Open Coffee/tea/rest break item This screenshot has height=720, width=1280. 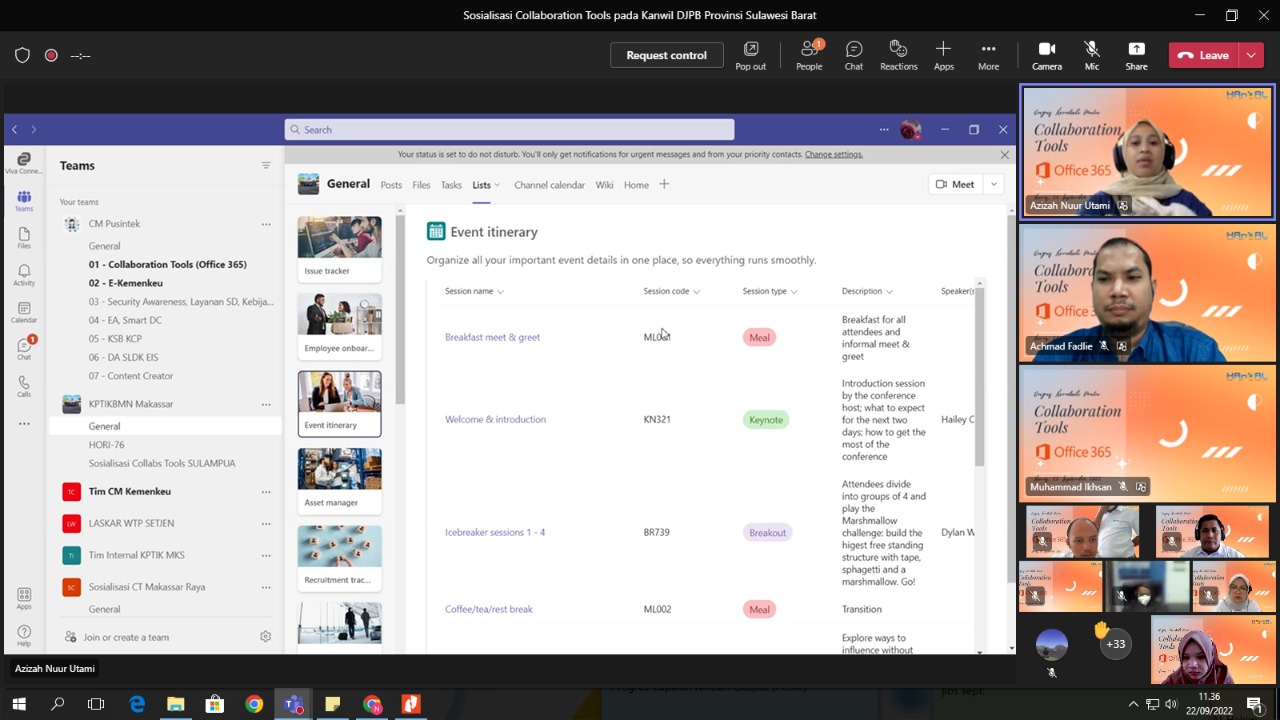(x=488, y=609)
